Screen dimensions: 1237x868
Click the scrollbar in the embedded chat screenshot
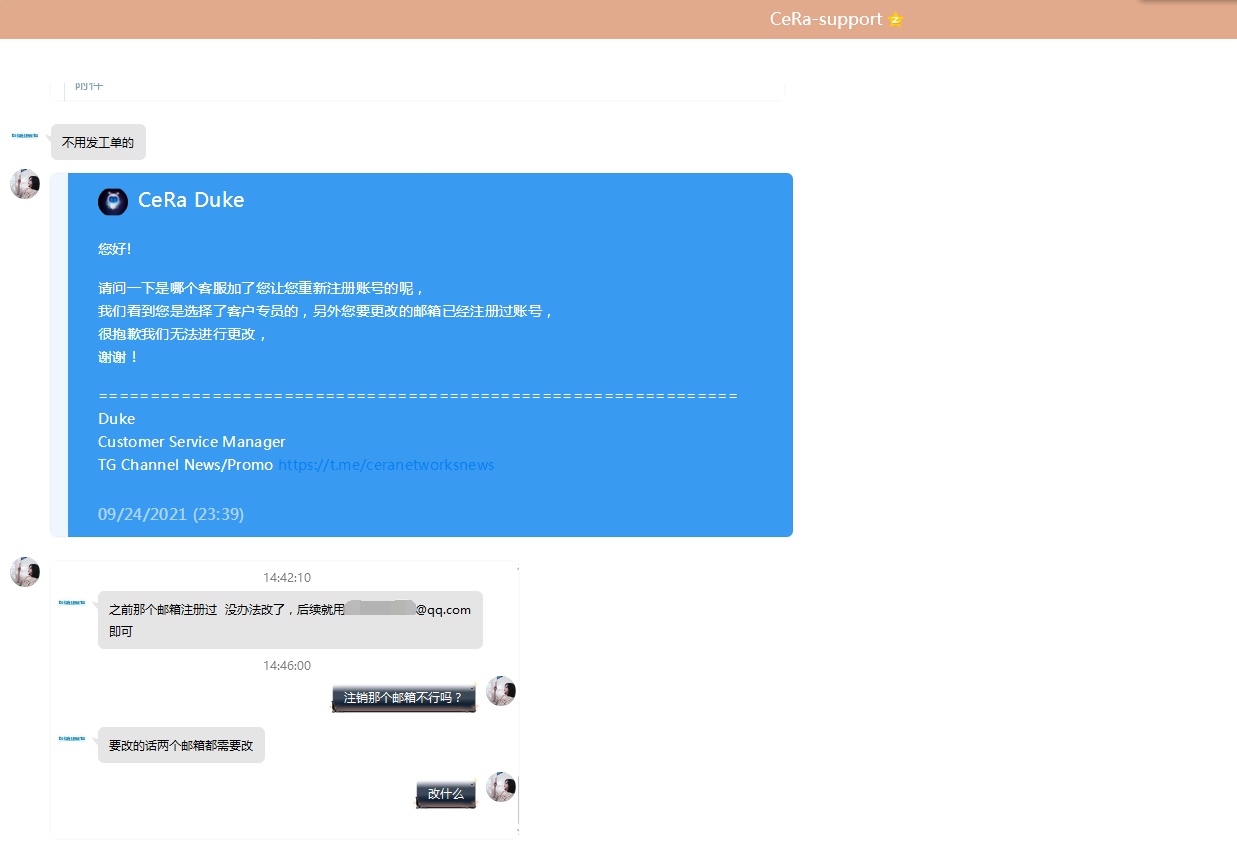pyautogui.click(x=518, y=800)
